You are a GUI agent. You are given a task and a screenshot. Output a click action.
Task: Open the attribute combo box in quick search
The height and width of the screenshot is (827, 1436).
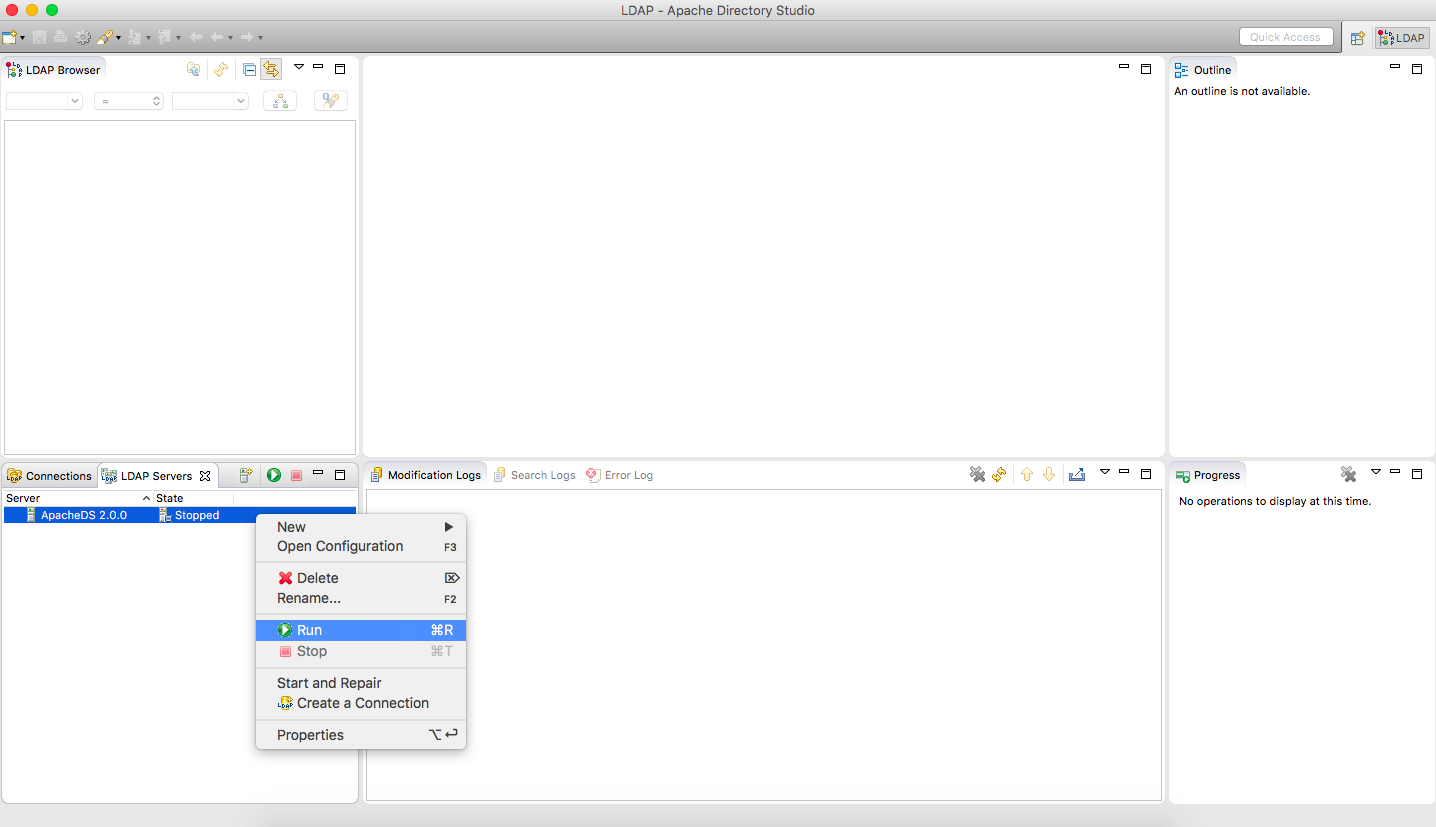pos(44,101)
